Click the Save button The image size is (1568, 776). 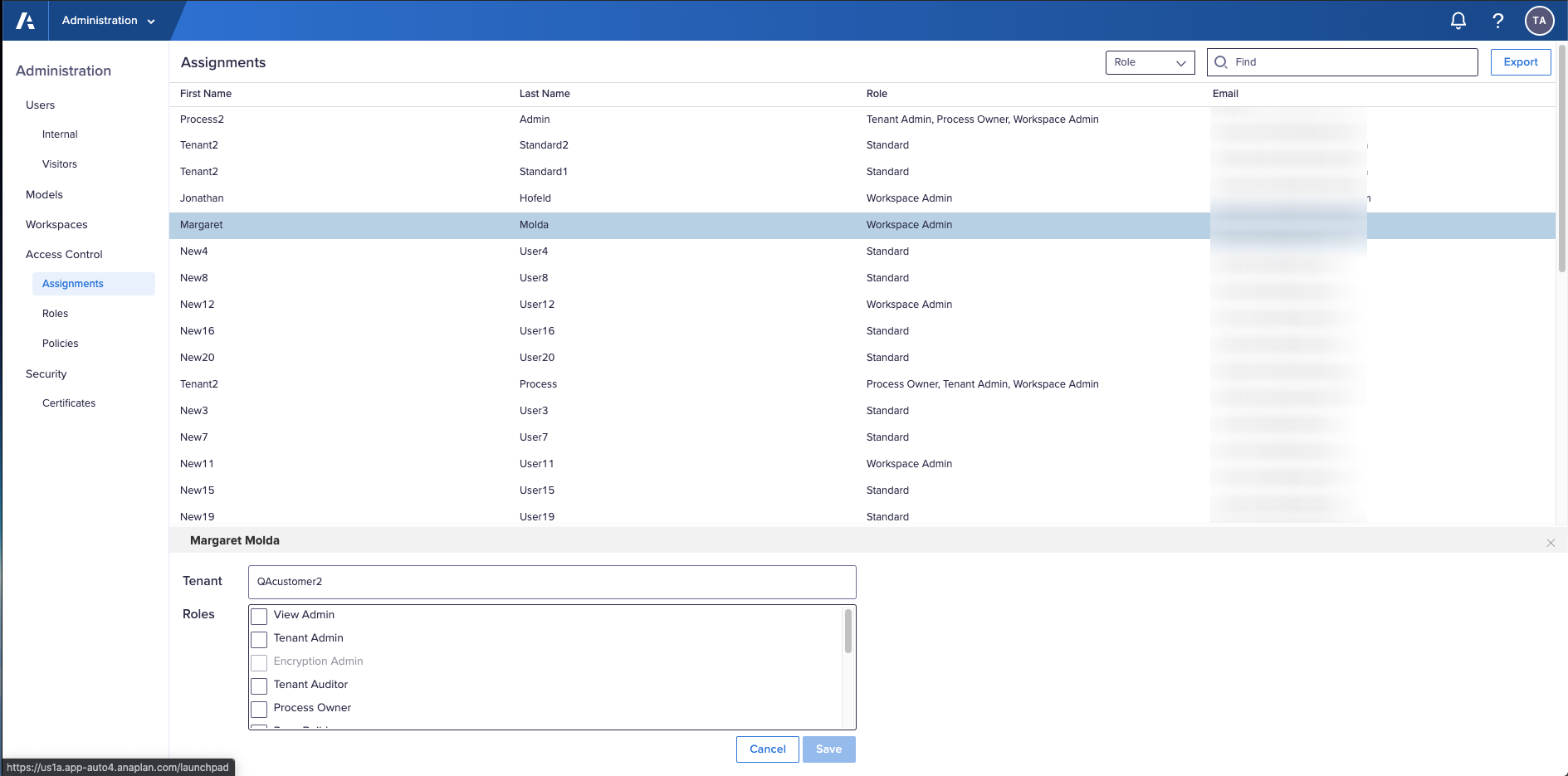tap(828, 749)
